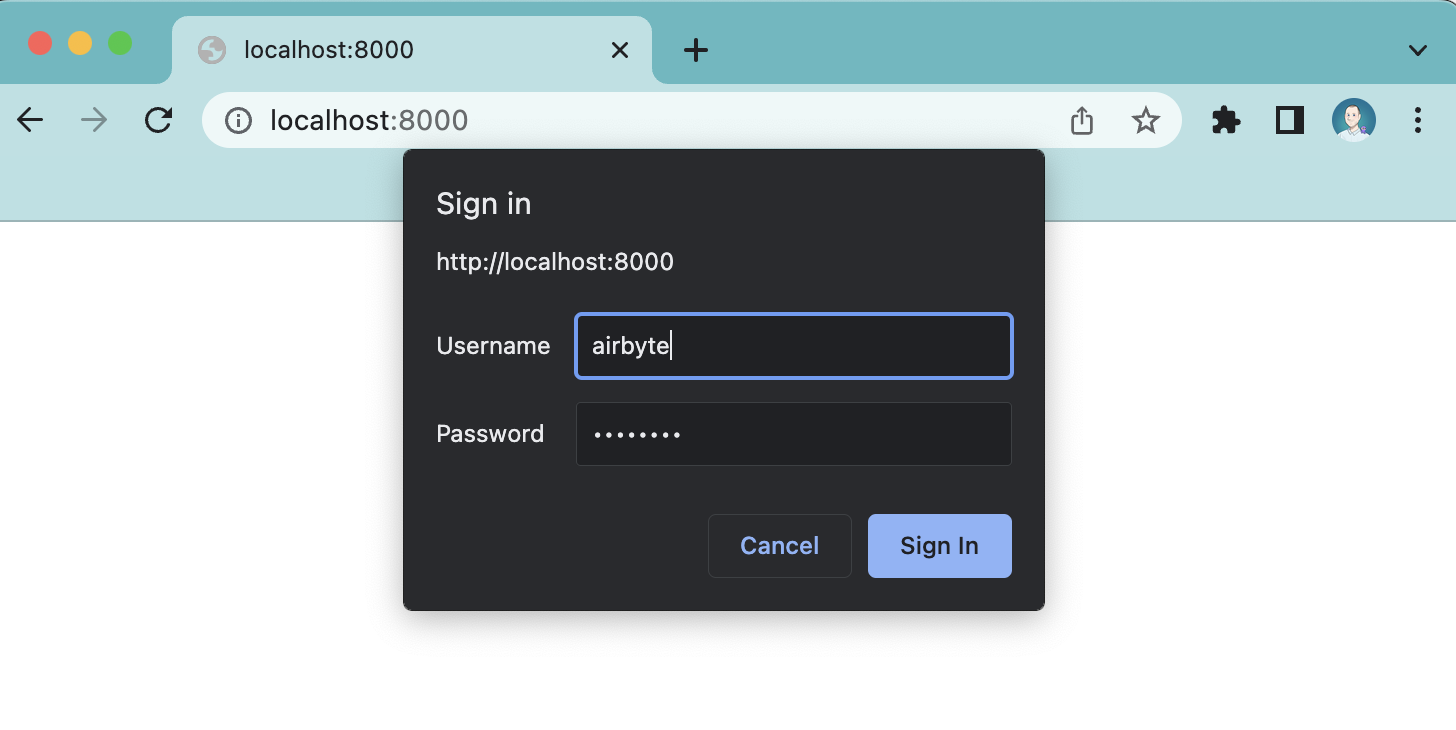Click the Sign In button
The height and width of the screenshot is (730, 1456).
click(939, 546)
